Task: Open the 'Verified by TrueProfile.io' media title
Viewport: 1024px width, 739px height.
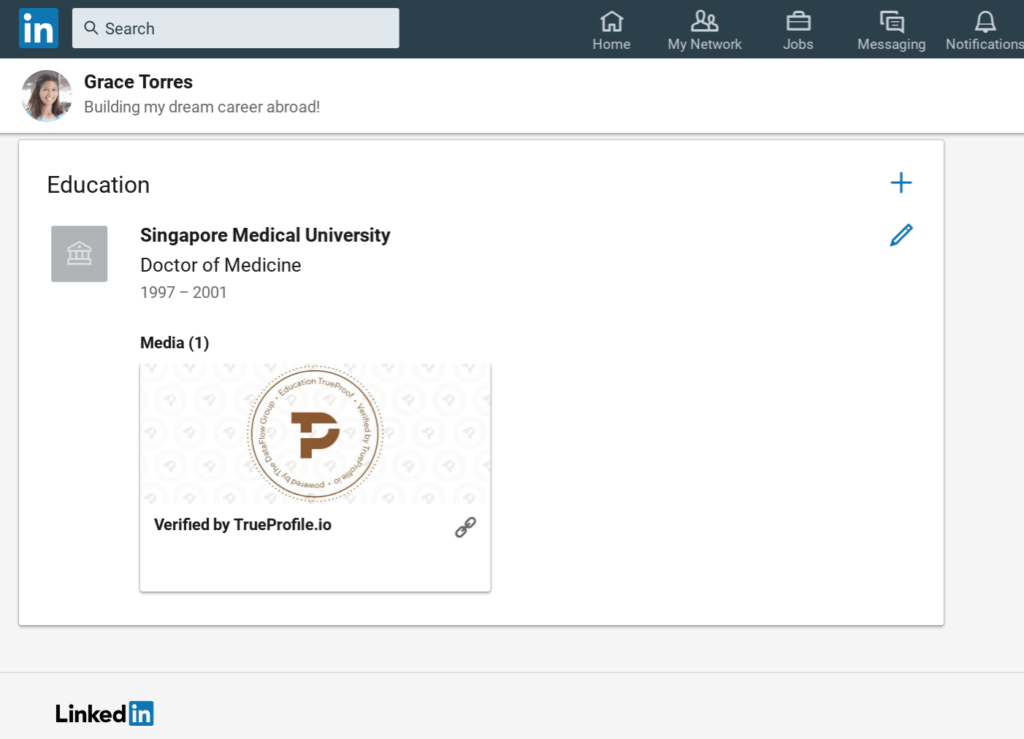Action: click(x=243, y=525)
